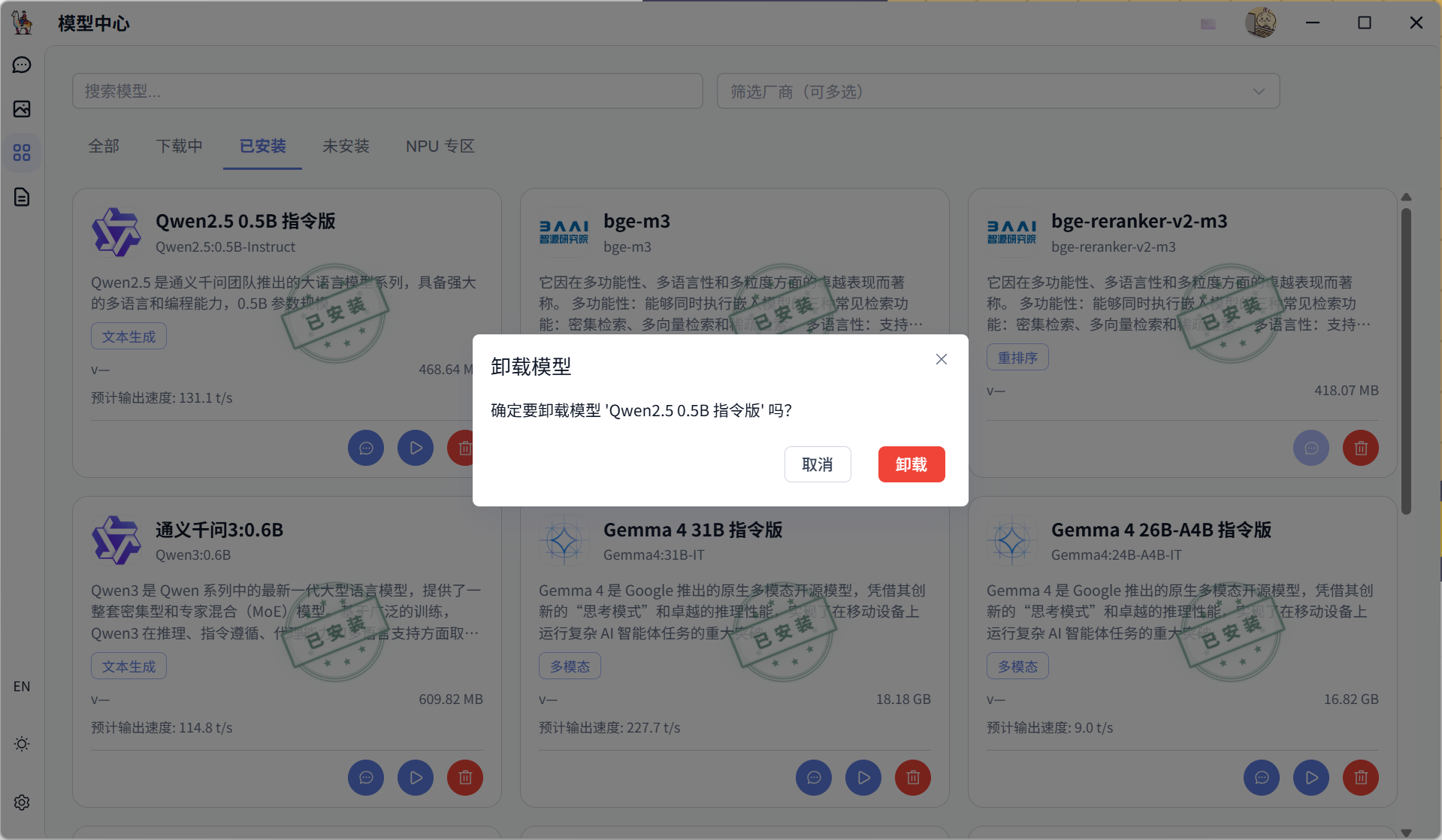Start chat with 通义千问3:0.6B
This screenshot has width=1442, height=840.
(366, 777)
